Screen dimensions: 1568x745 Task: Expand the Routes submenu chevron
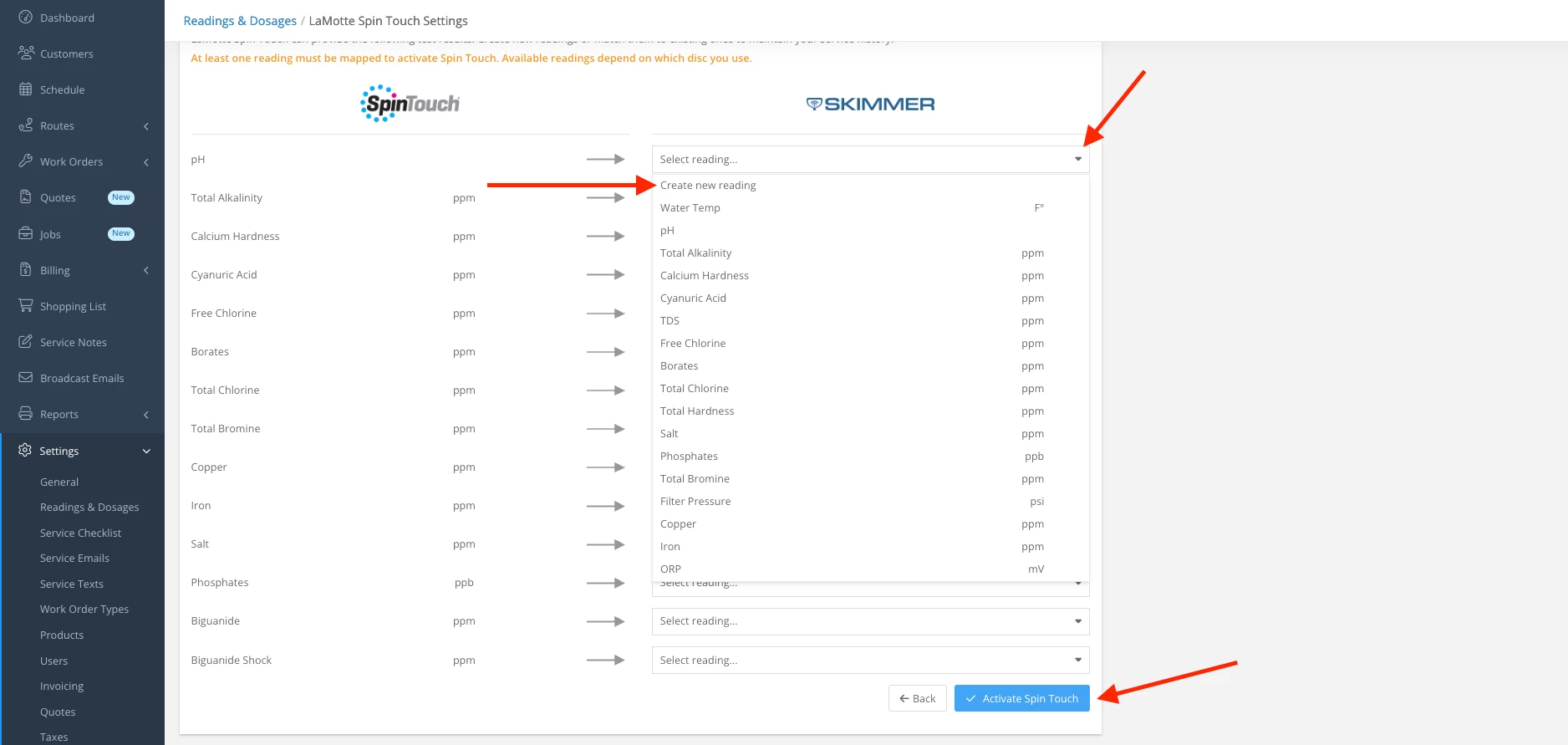click(146, 126)
